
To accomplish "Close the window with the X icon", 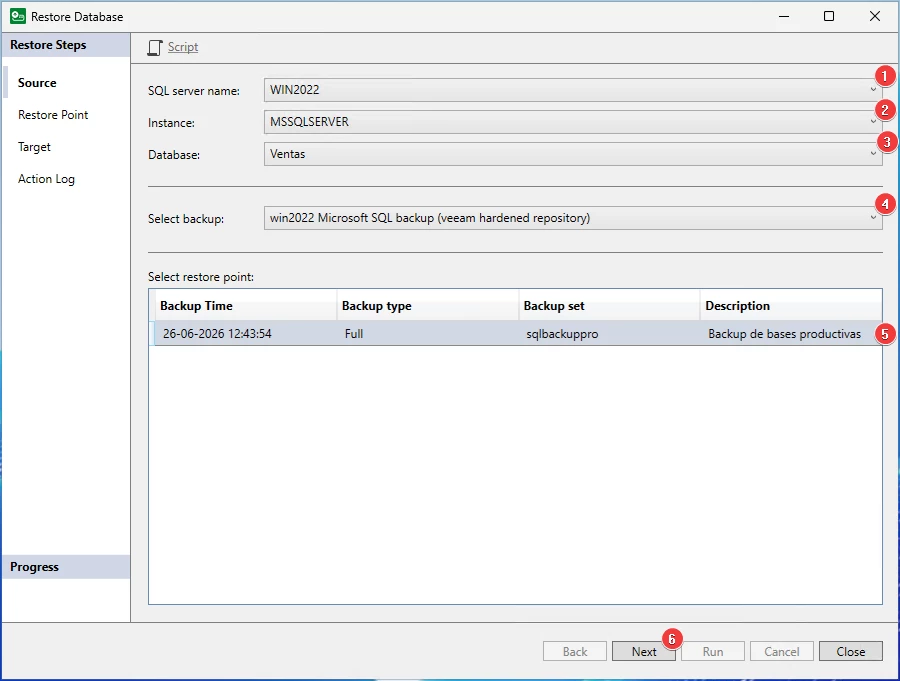I will (874, 16).
